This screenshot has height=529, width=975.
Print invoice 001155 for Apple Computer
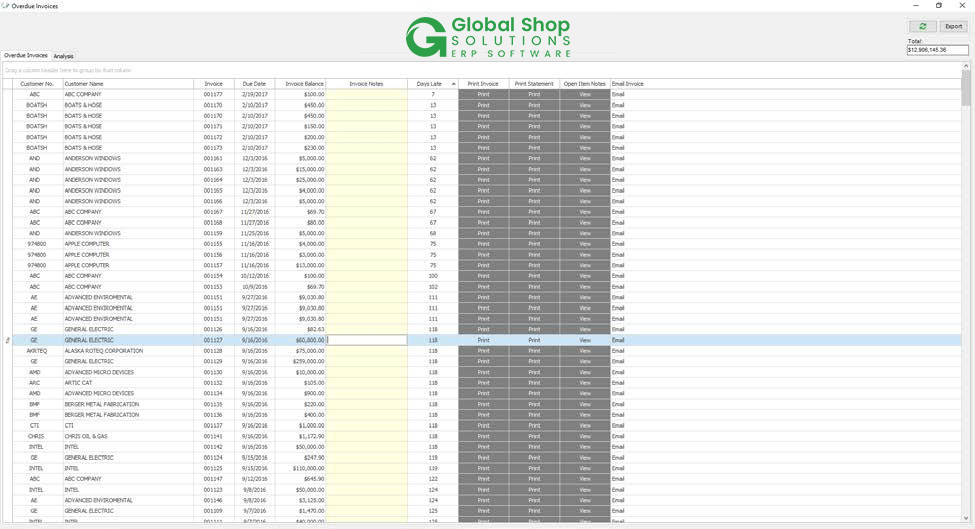[483, 244]
